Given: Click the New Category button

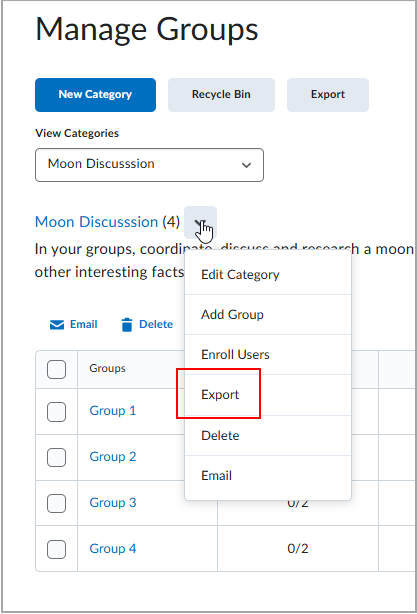Looking at the screenshot, I should pos(96,95).
